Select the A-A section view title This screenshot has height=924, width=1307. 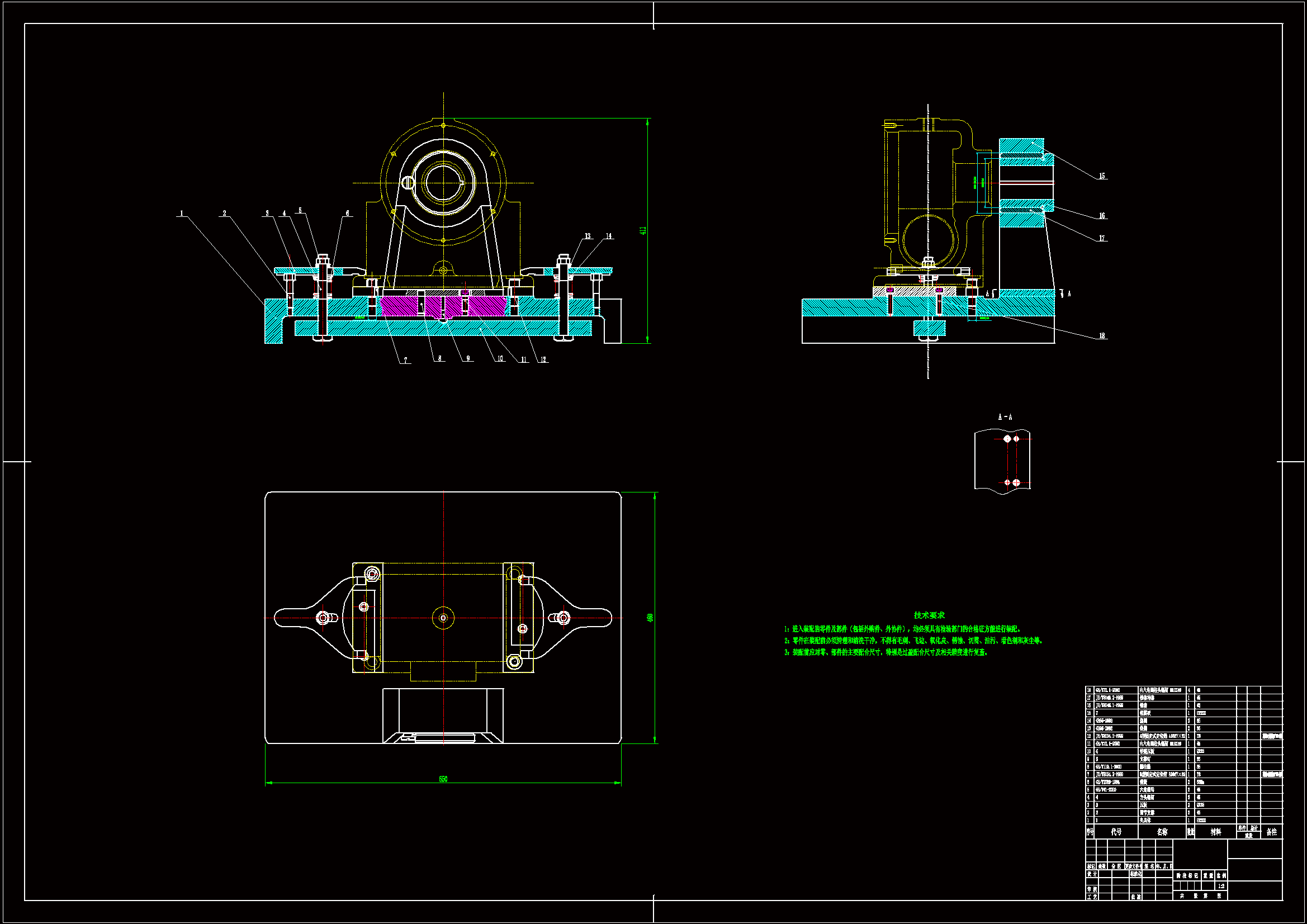click(1005, 418)
